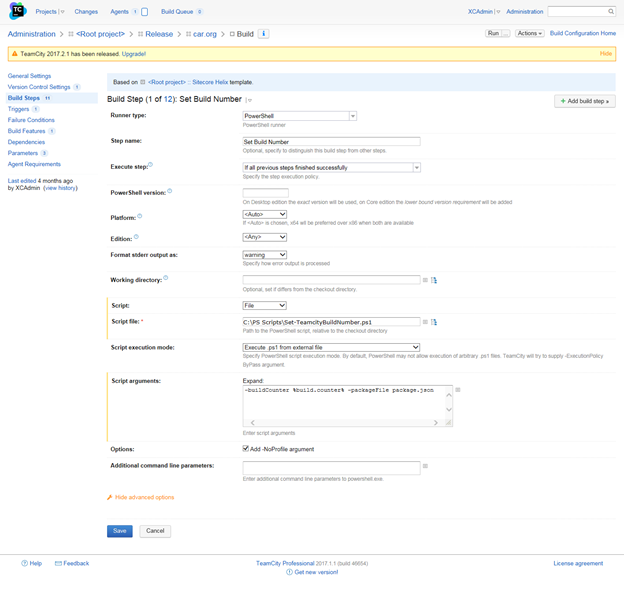Click inside Script file path field
Viewport: 624px width, 594px height.
point(331,322)
